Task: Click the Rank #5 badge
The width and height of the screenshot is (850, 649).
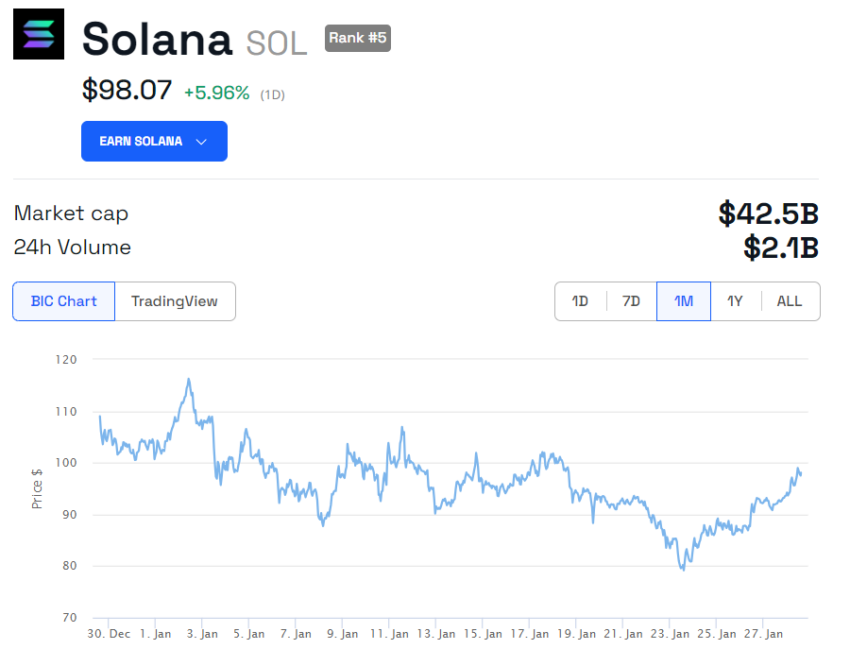Action: coord(357,39)
